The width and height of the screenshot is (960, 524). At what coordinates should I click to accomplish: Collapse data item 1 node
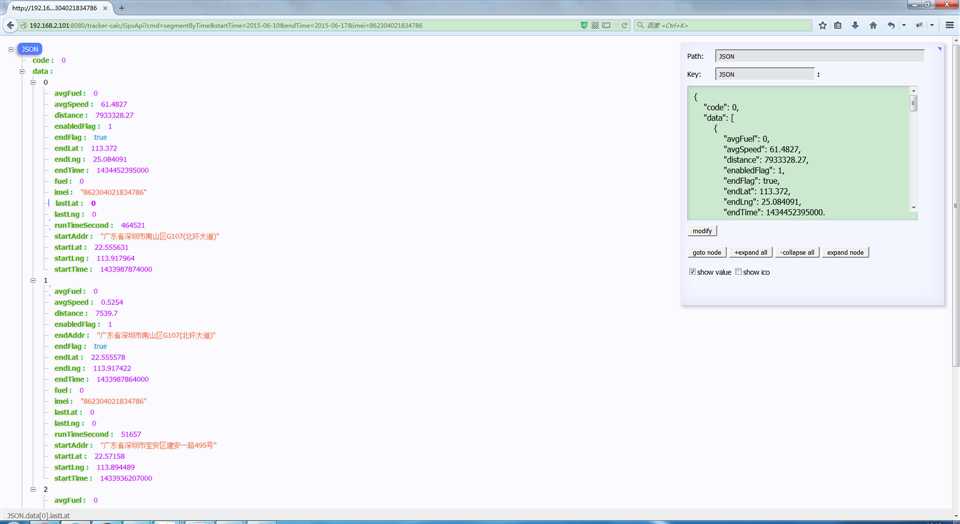33,280
